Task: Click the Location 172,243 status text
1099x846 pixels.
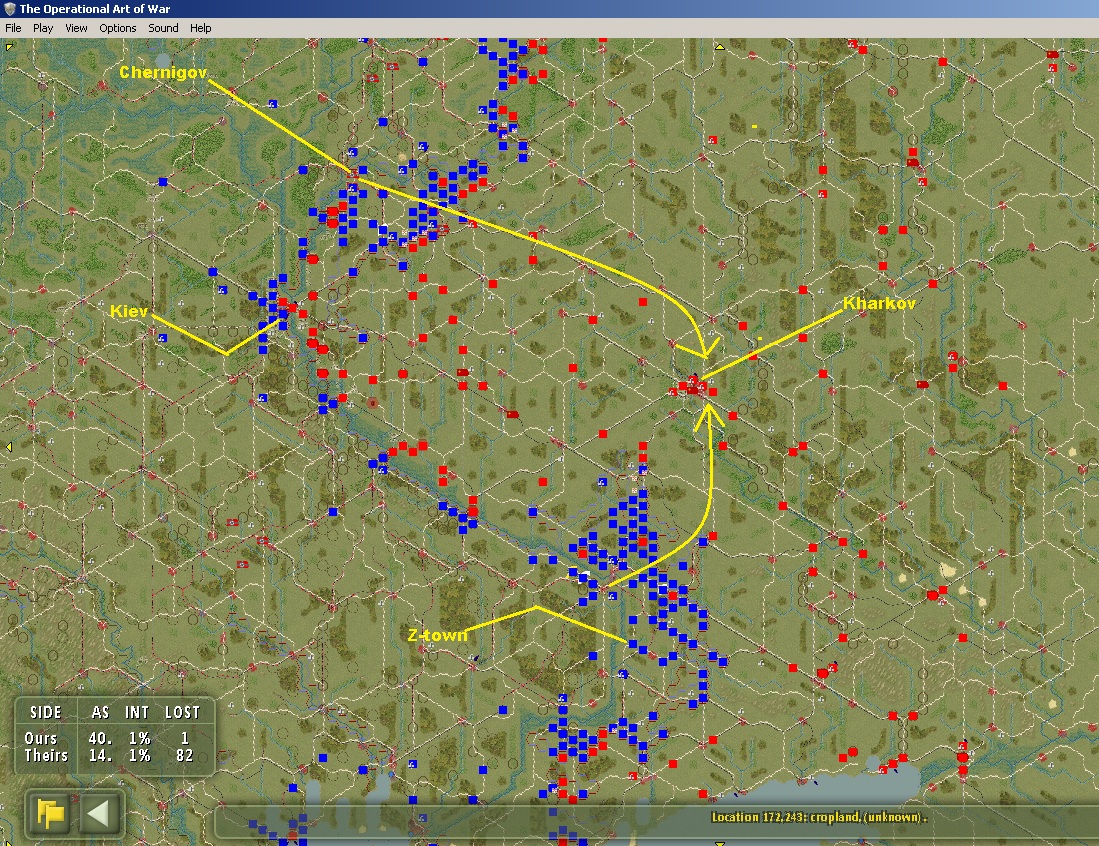Action: pos(819,817)
